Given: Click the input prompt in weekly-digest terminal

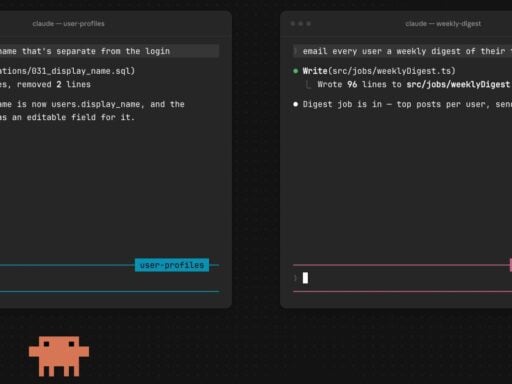Looking at the screenshot, I should point(402,278).
